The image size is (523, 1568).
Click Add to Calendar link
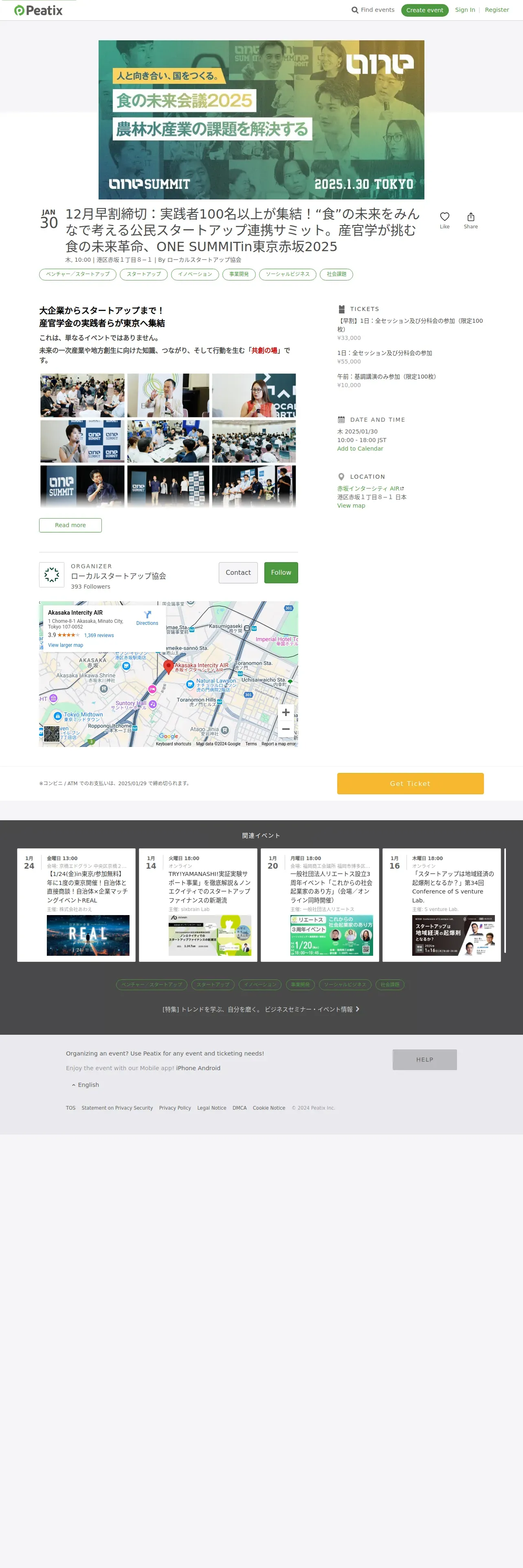coord(360,449)
